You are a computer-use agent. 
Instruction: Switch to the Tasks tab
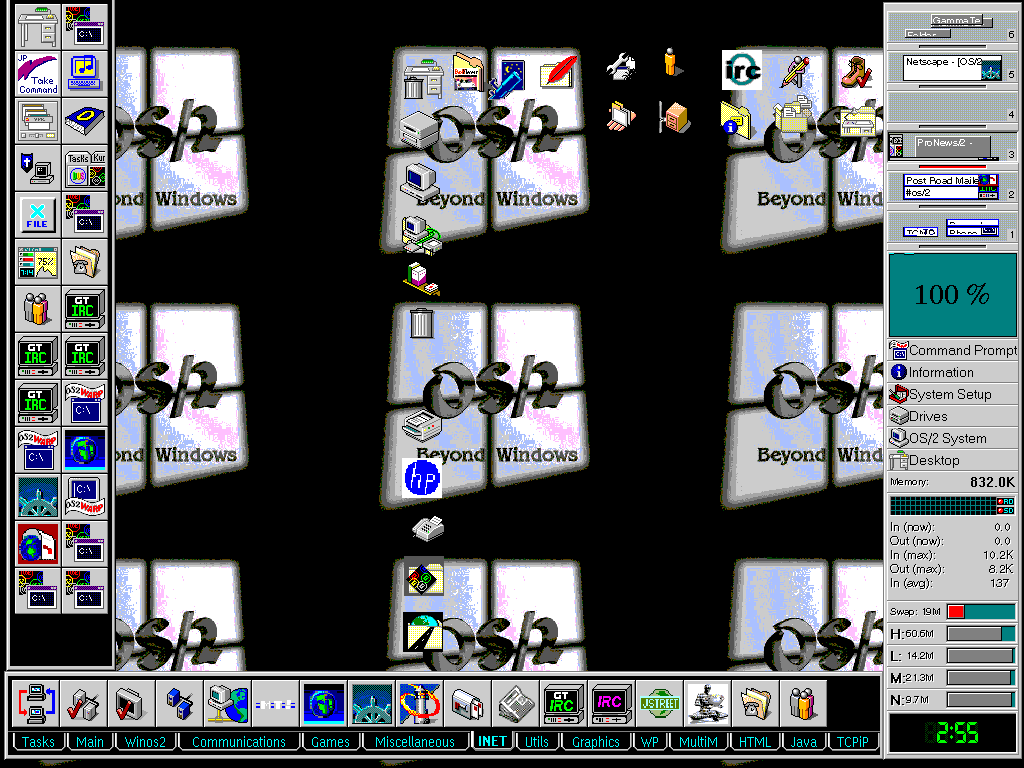(39, 742)
